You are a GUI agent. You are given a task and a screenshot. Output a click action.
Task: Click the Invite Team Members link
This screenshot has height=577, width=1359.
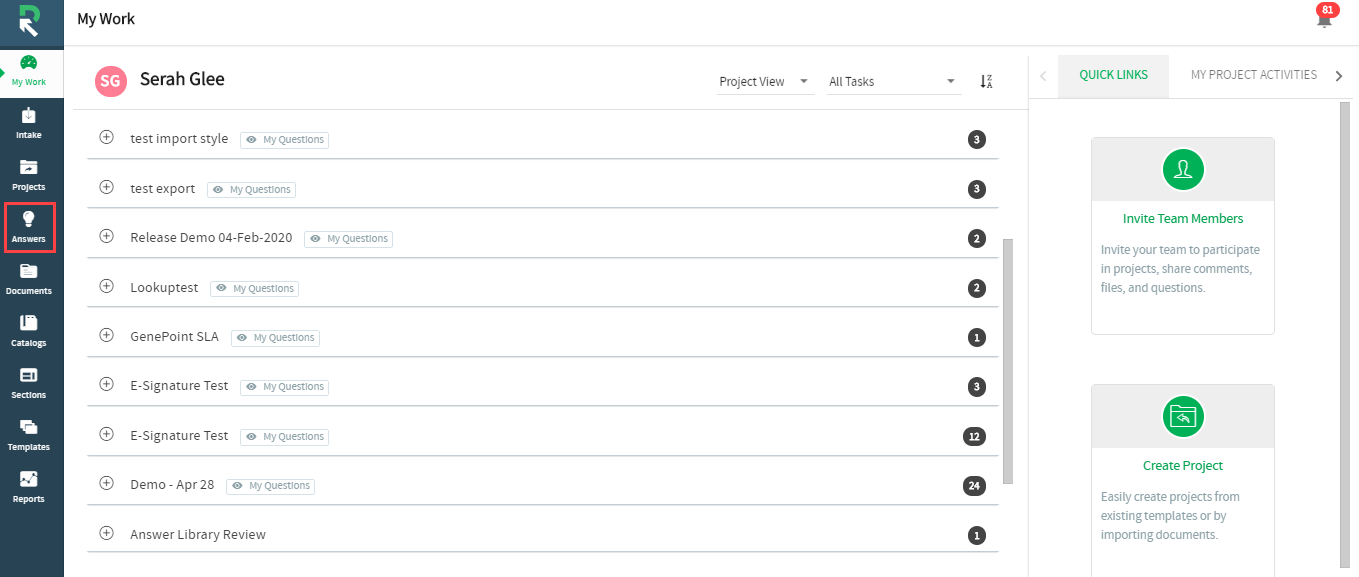point(1183,219)
